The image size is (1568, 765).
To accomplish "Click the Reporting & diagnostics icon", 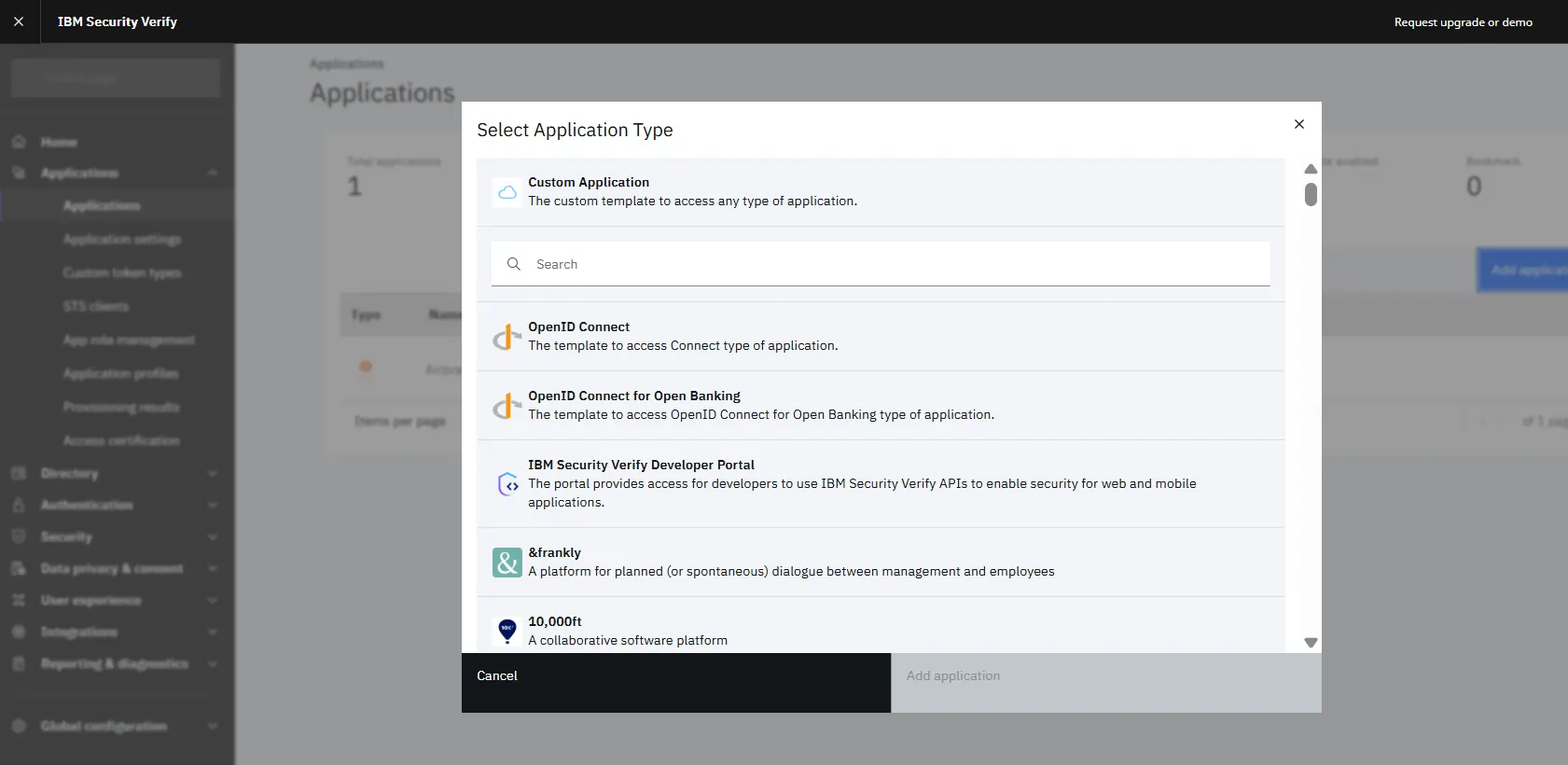I will [x=19, y=663].
